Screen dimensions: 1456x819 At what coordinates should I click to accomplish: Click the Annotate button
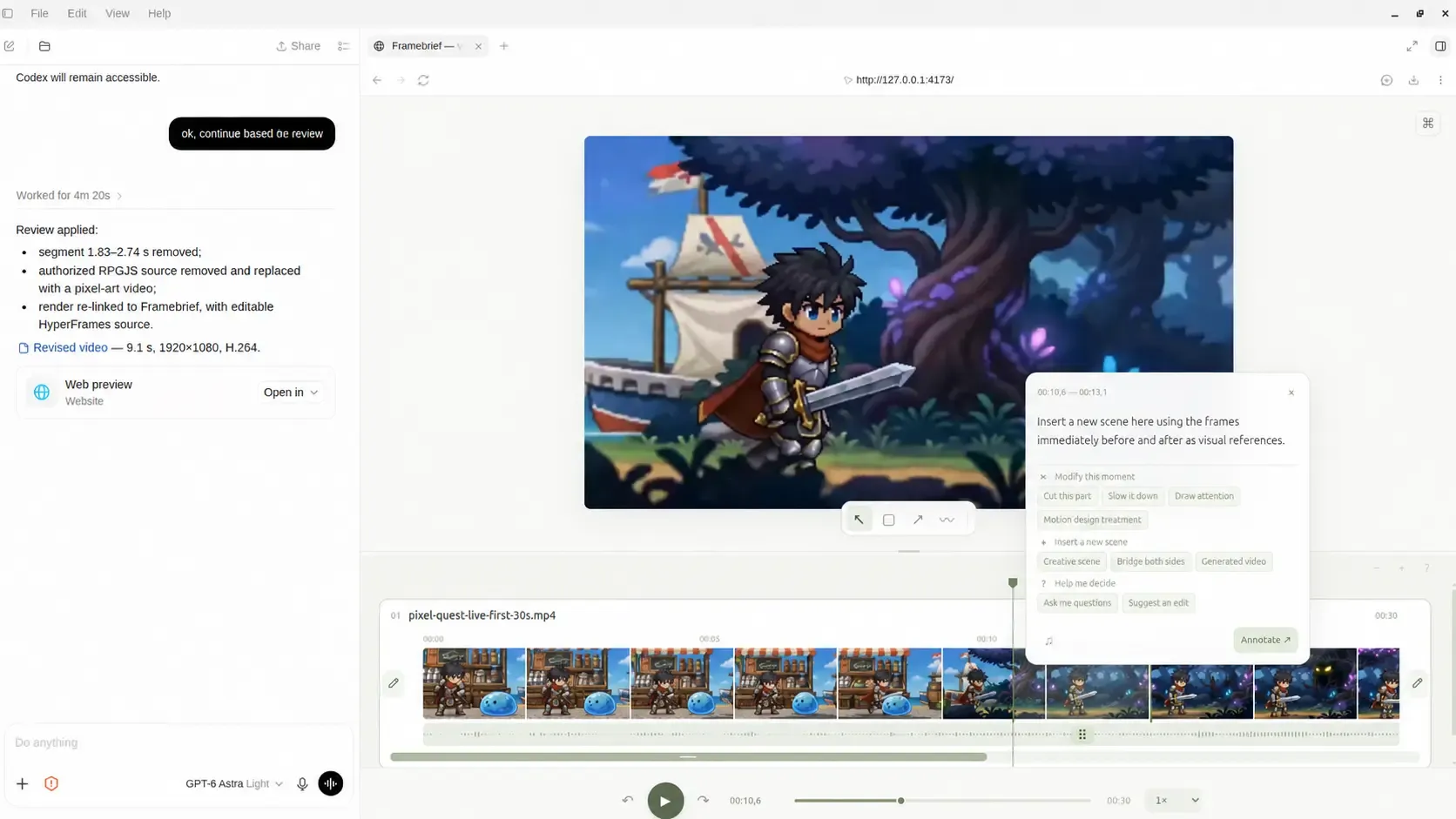coord(1265,640)
